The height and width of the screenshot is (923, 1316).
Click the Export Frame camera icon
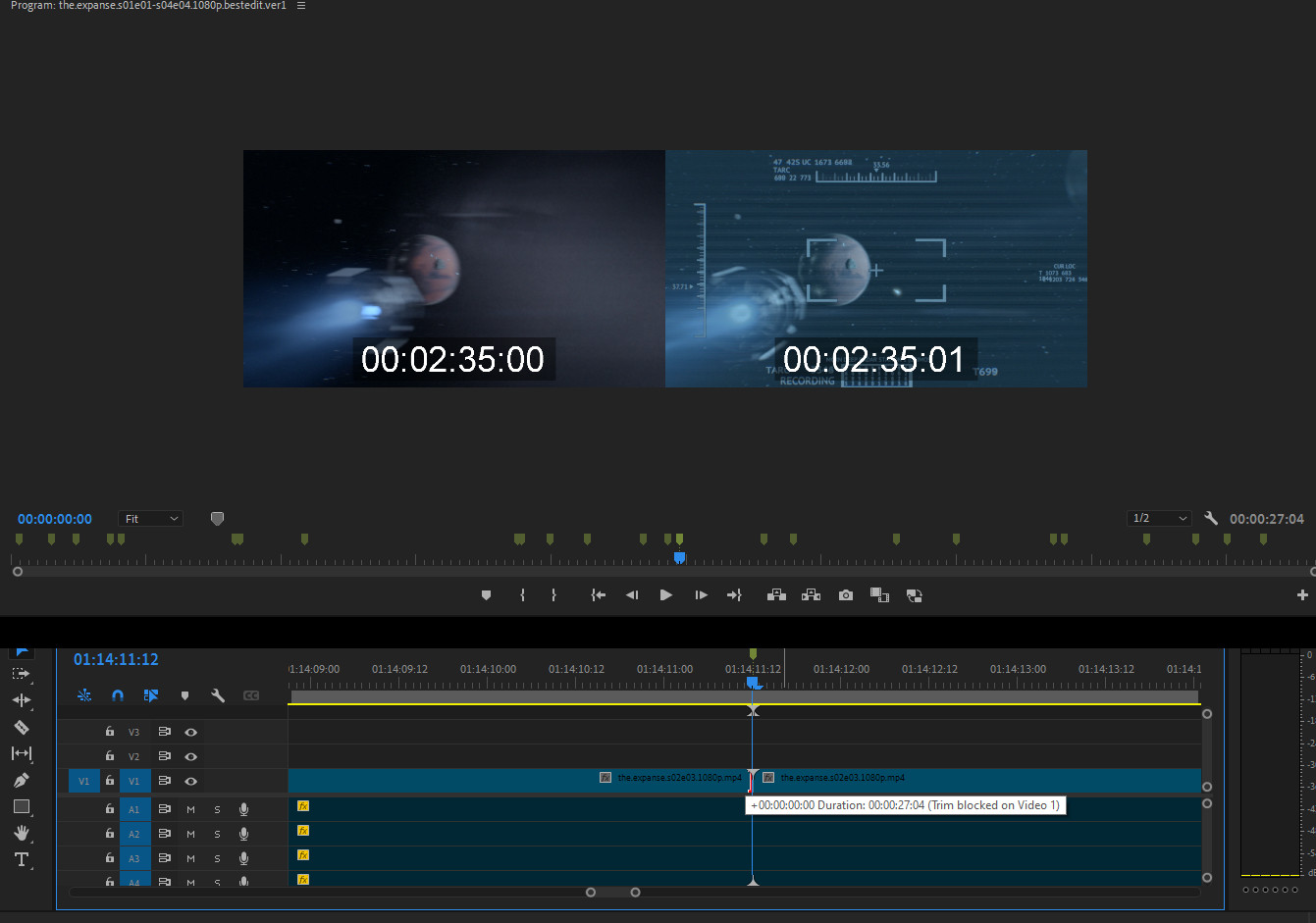pos(845,595)
